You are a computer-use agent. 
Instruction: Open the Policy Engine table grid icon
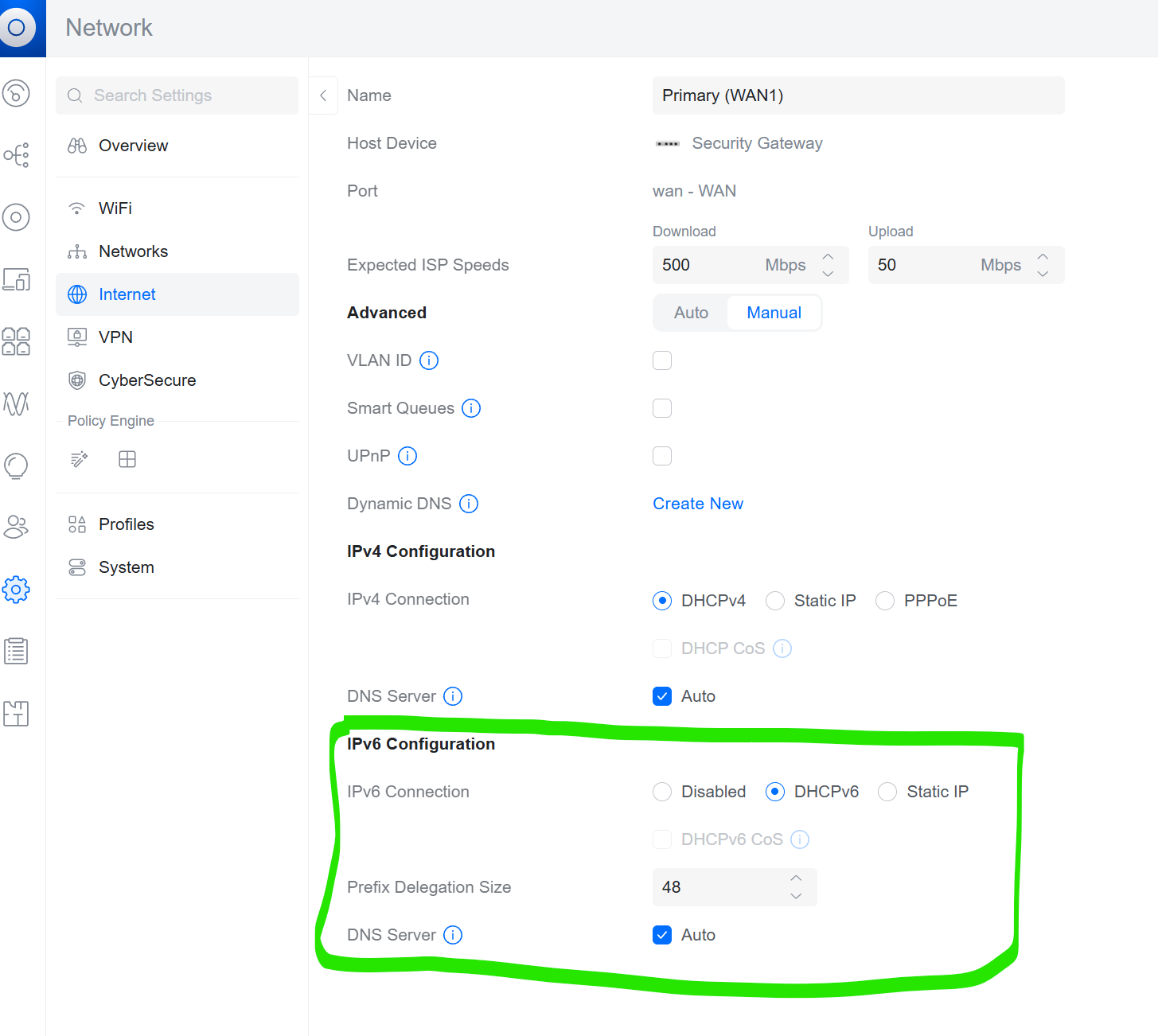click(x=127, y=459)
